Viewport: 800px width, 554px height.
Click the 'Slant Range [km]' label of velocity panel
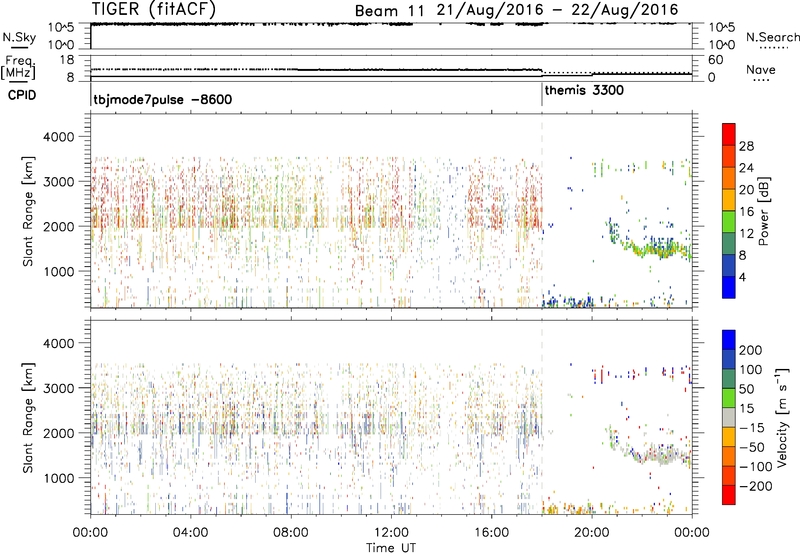(28, 417)
